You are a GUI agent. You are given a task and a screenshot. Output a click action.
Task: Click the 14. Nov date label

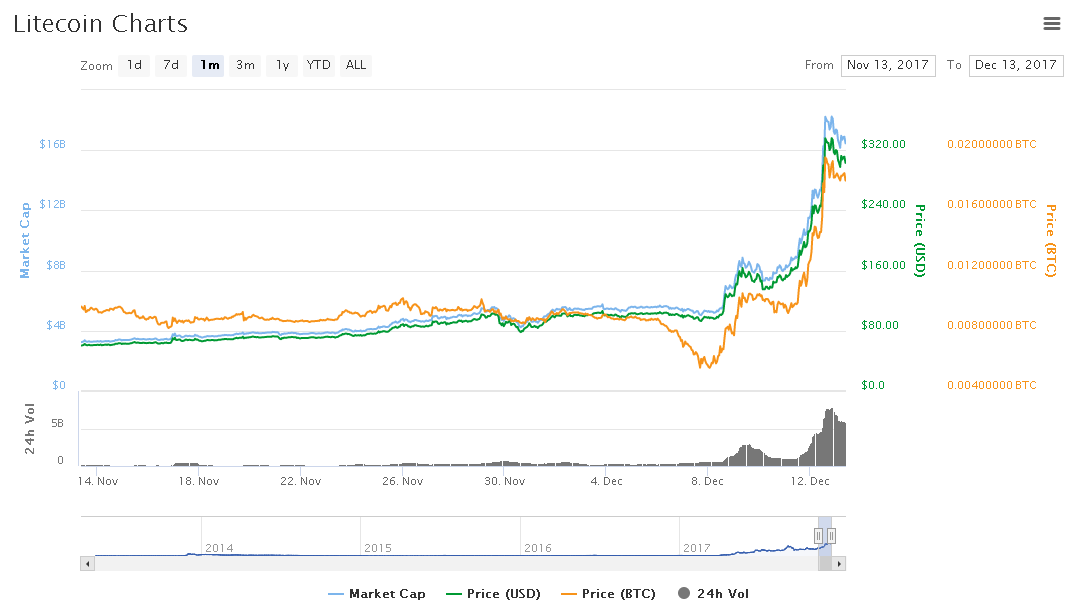click(98, 481)
